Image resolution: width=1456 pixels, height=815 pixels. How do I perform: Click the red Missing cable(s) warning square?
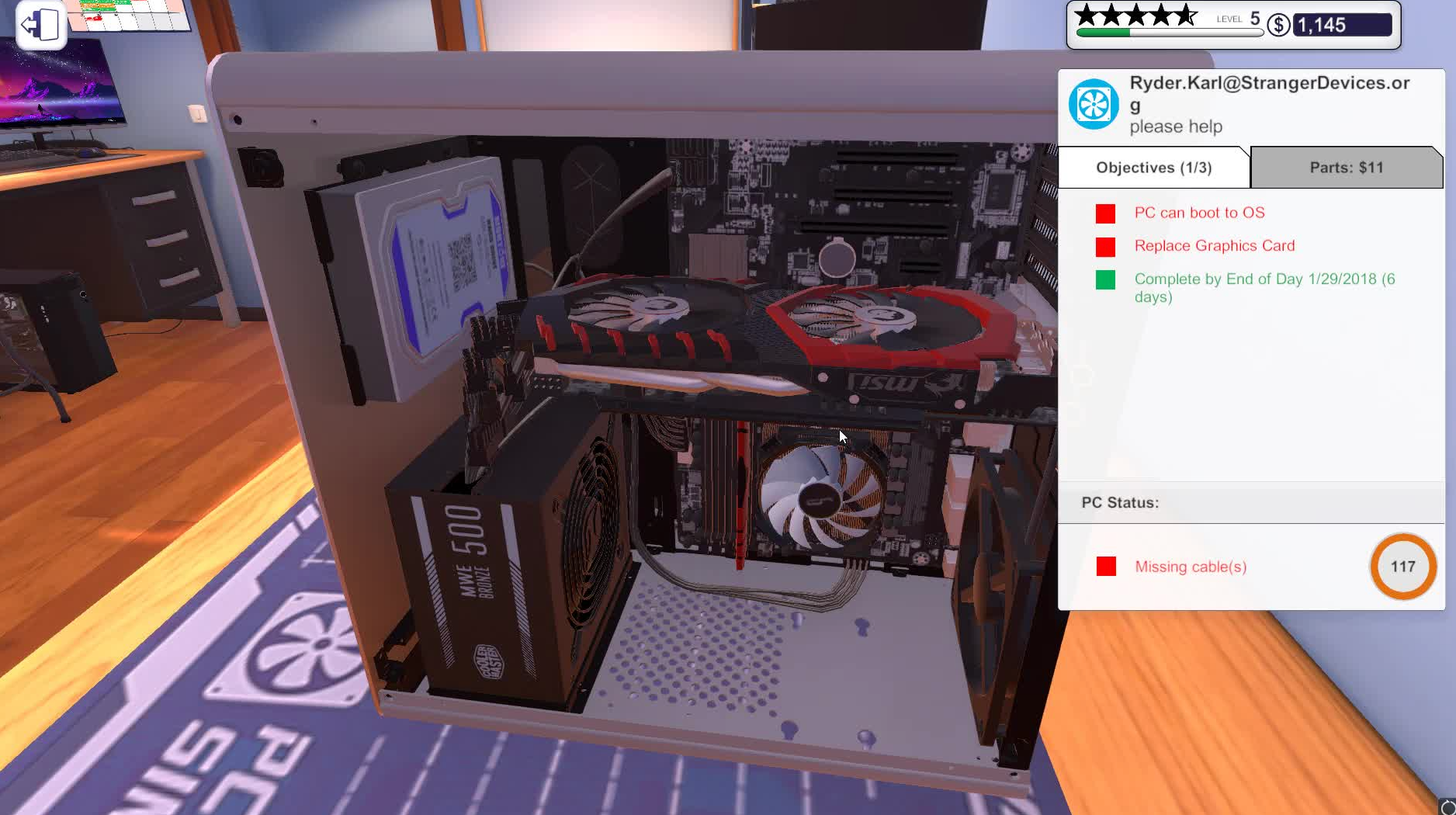point(1105,567)
